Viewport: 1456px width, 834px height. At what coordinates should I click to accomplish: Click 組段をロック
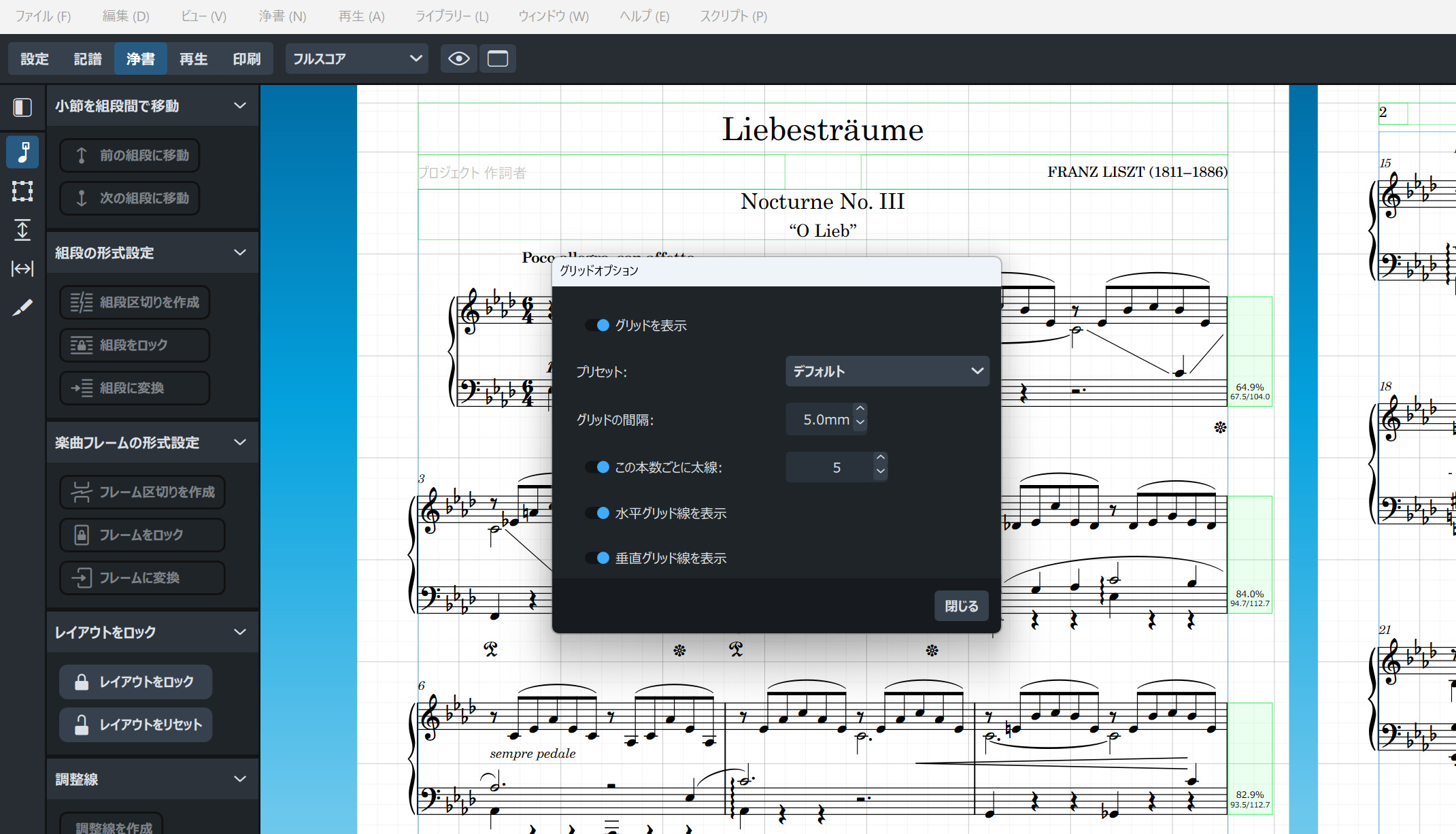coord(135,345)
